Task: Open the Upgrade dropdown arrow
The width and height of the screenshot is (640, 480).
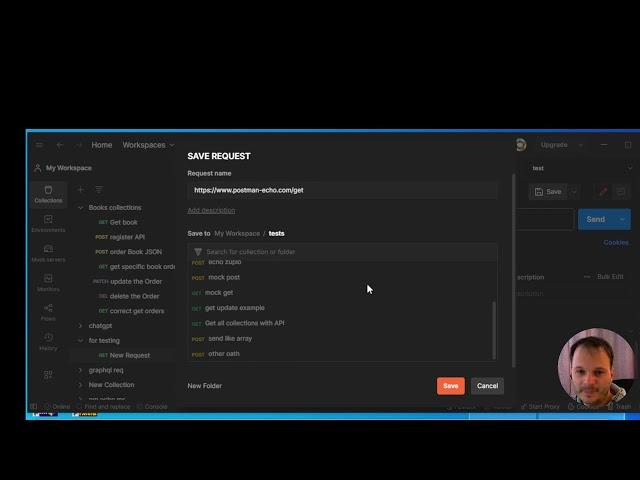Action: pos(580,145)
